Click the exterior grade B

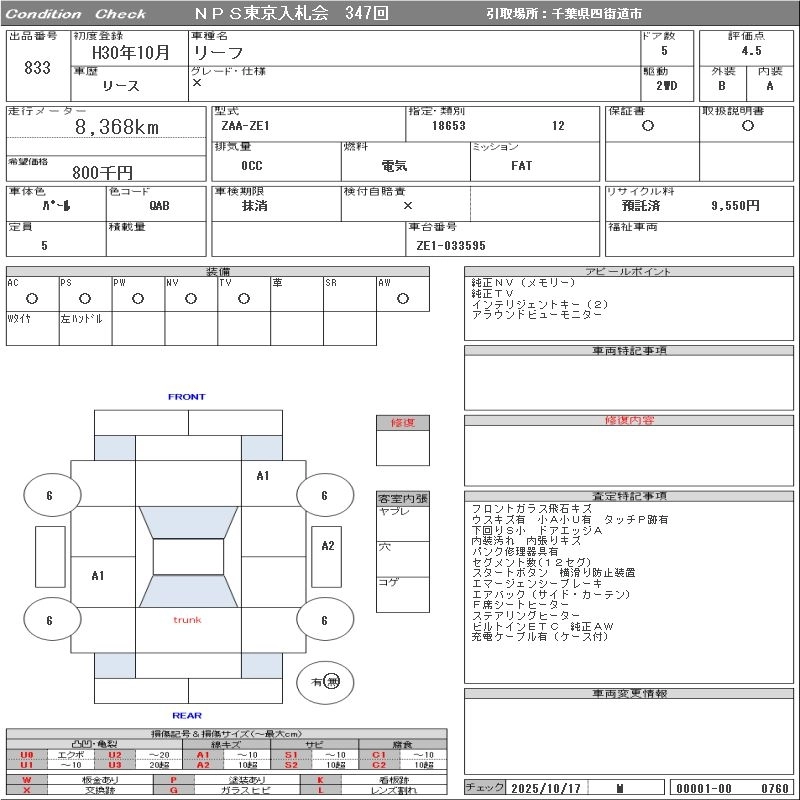click(x=722, y=86)
